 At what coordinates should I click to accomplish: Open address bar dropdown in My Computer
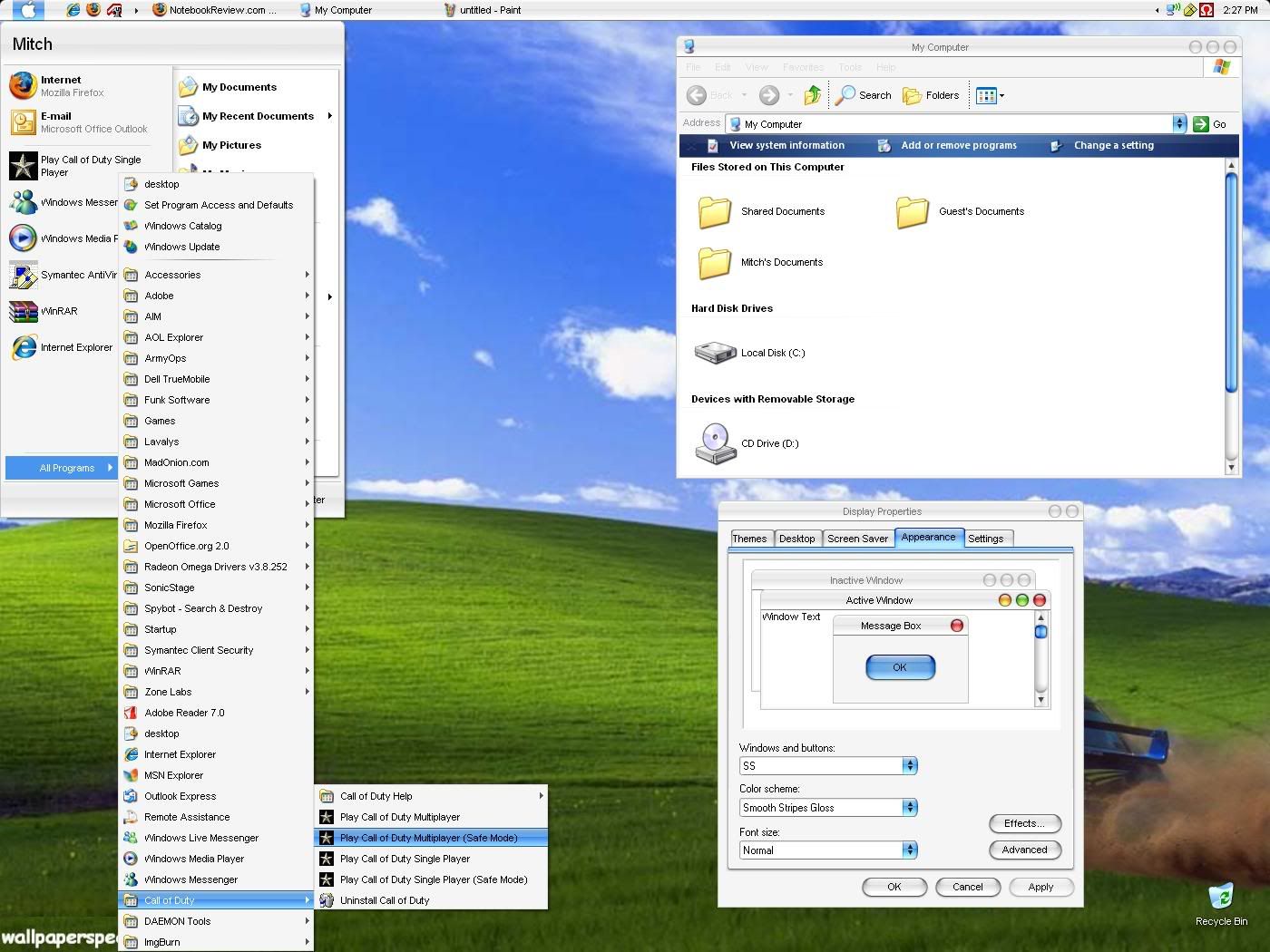pos(1179,124)
